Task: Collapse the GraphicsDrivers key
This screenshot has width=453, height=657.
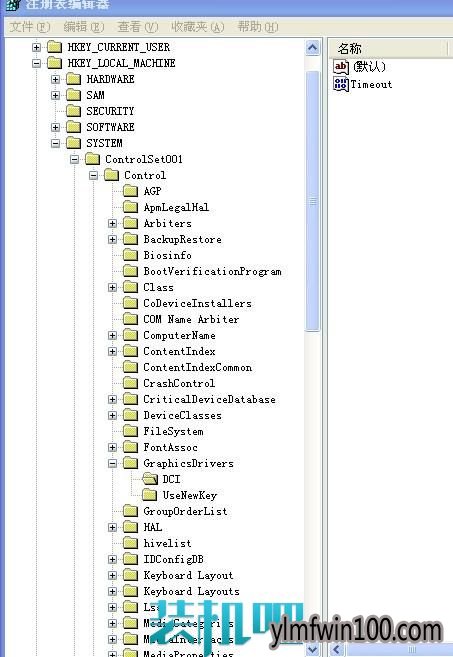Action: click(x=112, y=463)
